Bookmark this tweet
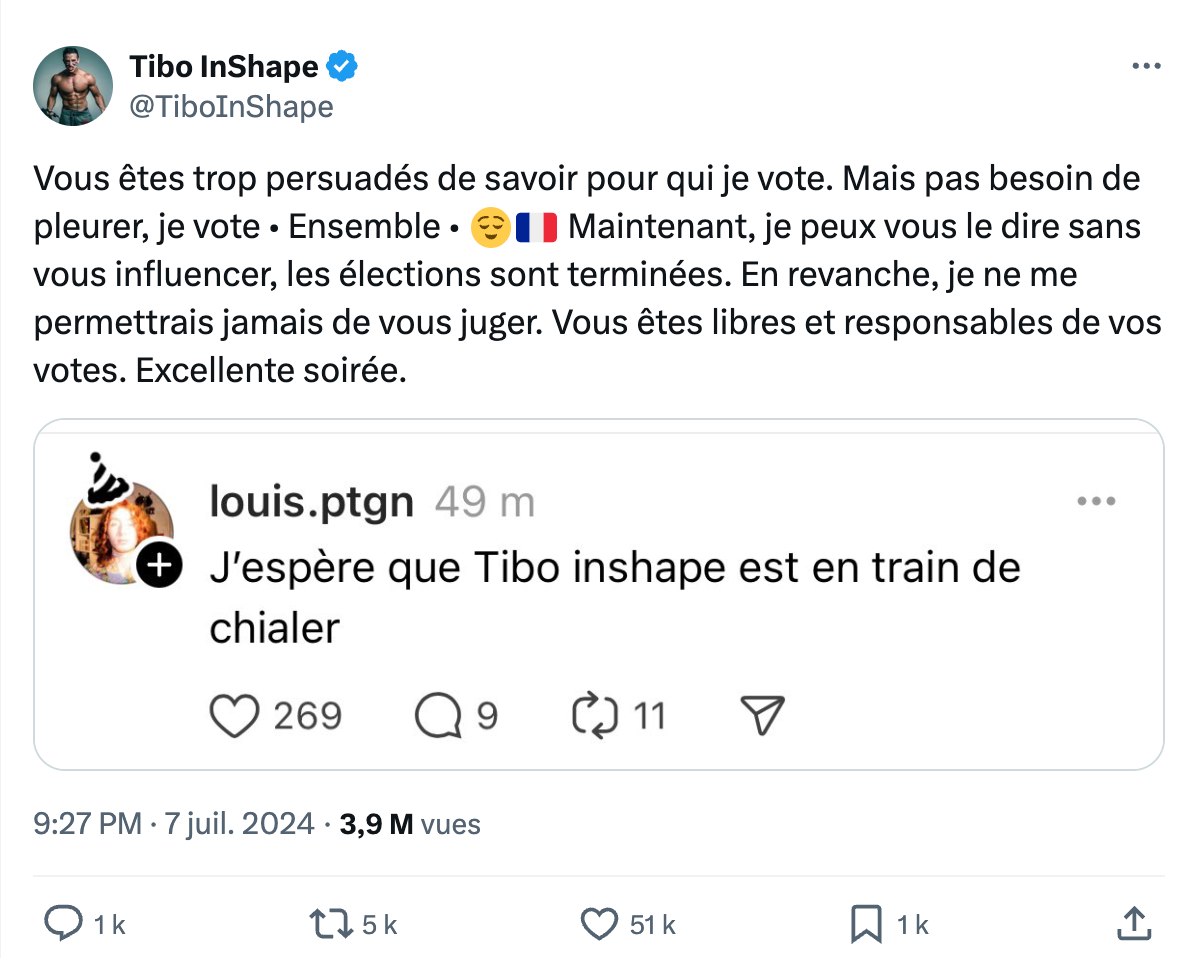 [x=865, y=924]
